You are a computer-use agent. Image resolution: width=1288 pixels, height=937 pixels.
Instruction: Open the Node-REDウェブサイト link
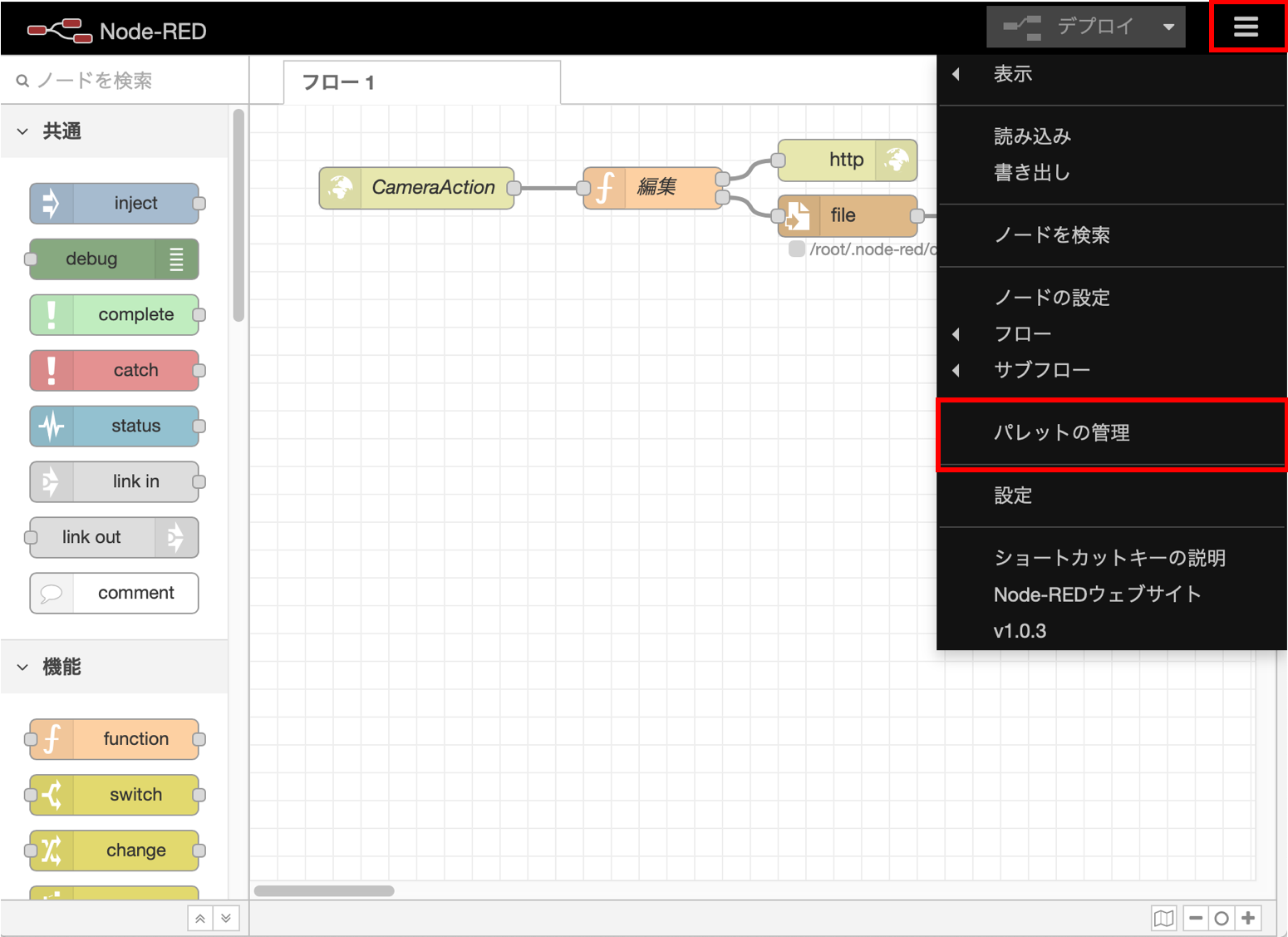tap(1097, 594)
